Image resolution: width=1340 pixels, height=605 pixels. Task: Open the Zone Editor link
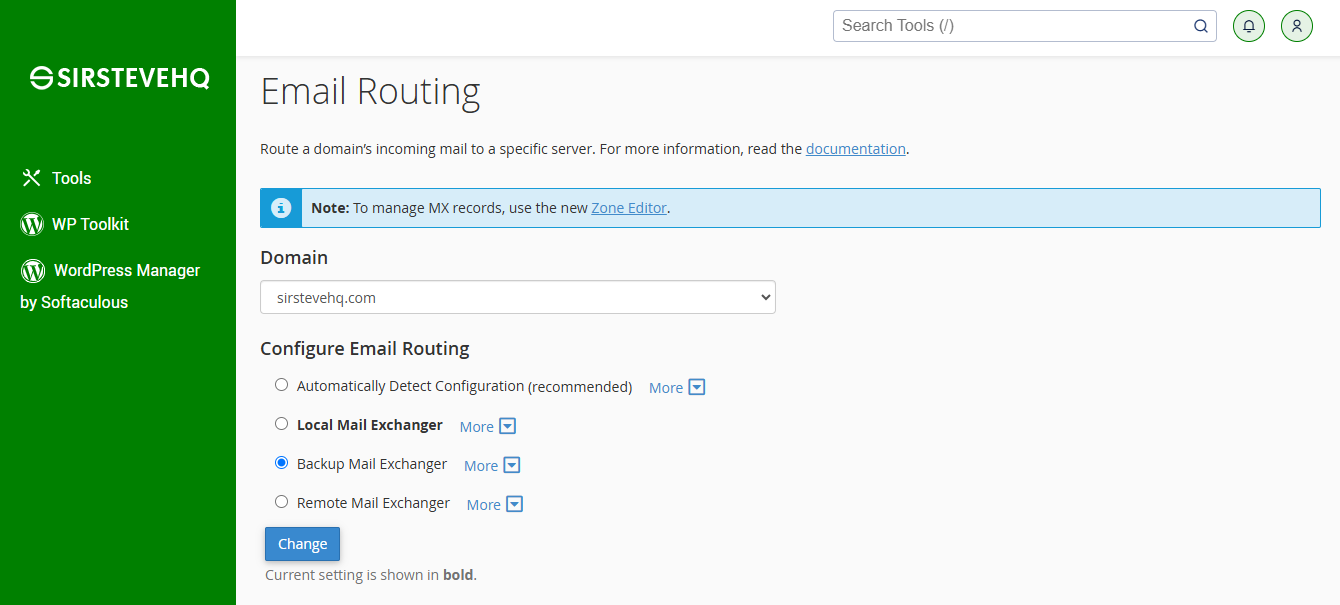pos(629,208)
